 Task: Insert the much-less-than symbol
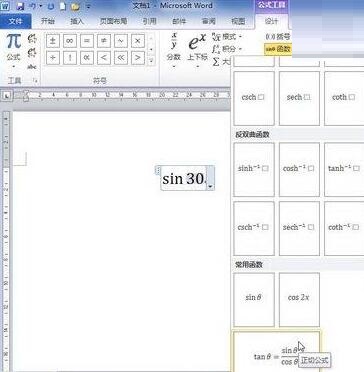121,58
